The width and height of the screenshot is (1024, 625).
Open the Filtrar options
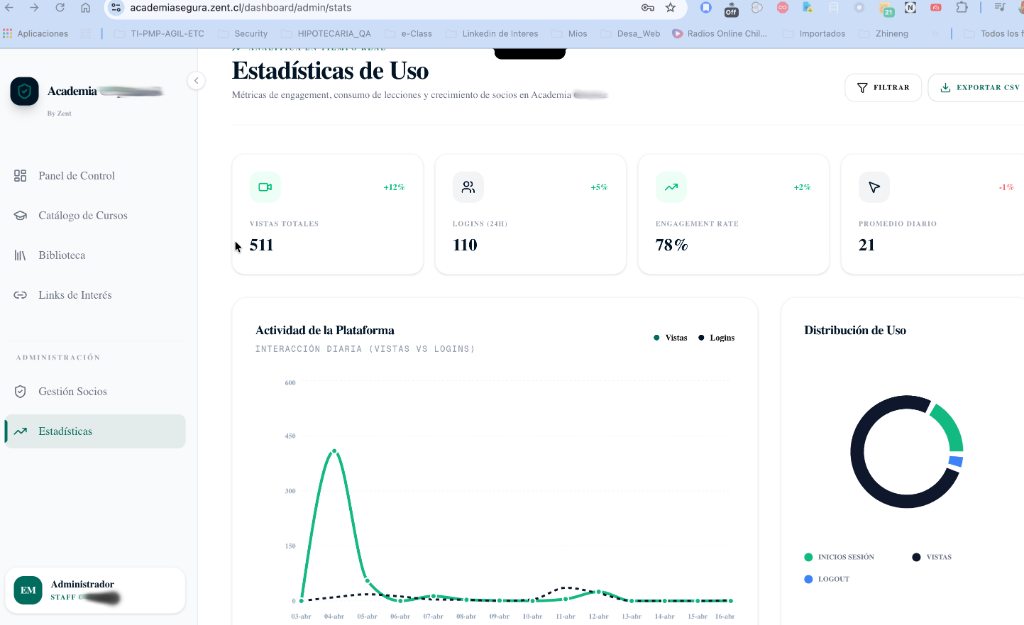coord(883,87)
